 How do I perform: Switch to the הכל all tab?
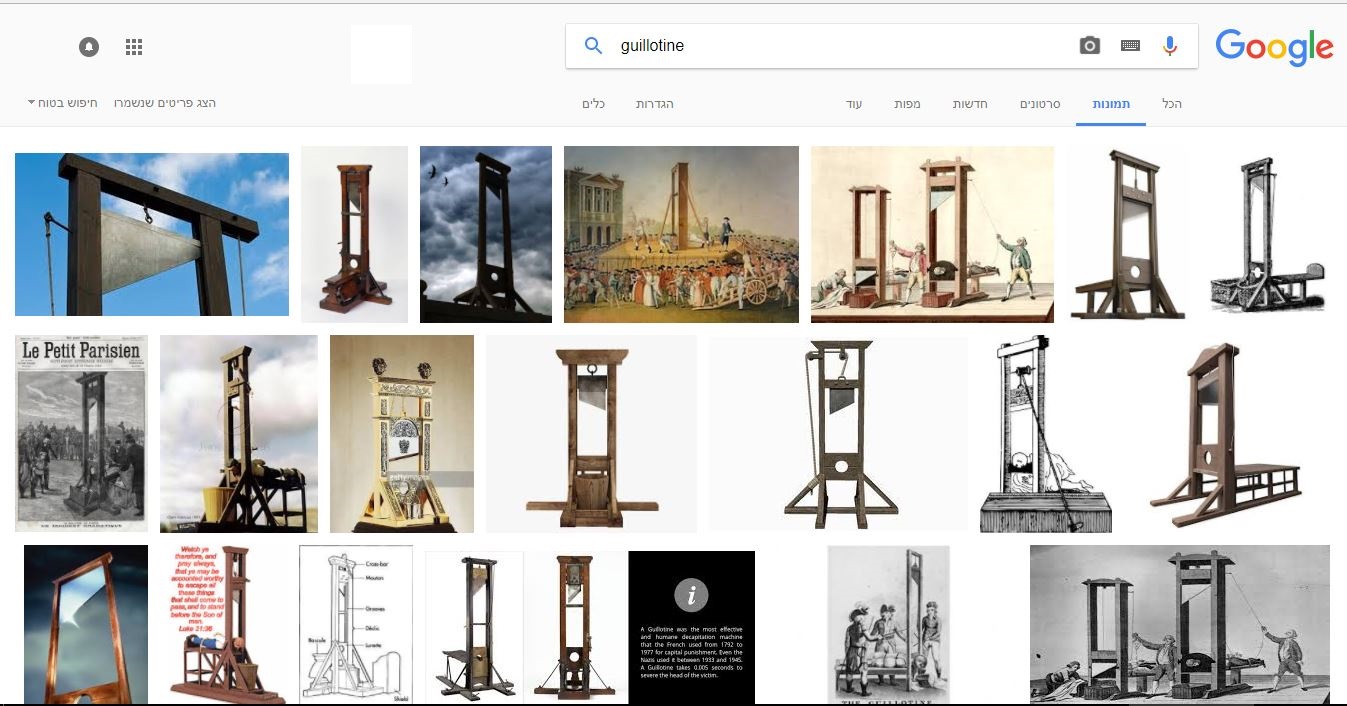tap(1171, 104)
